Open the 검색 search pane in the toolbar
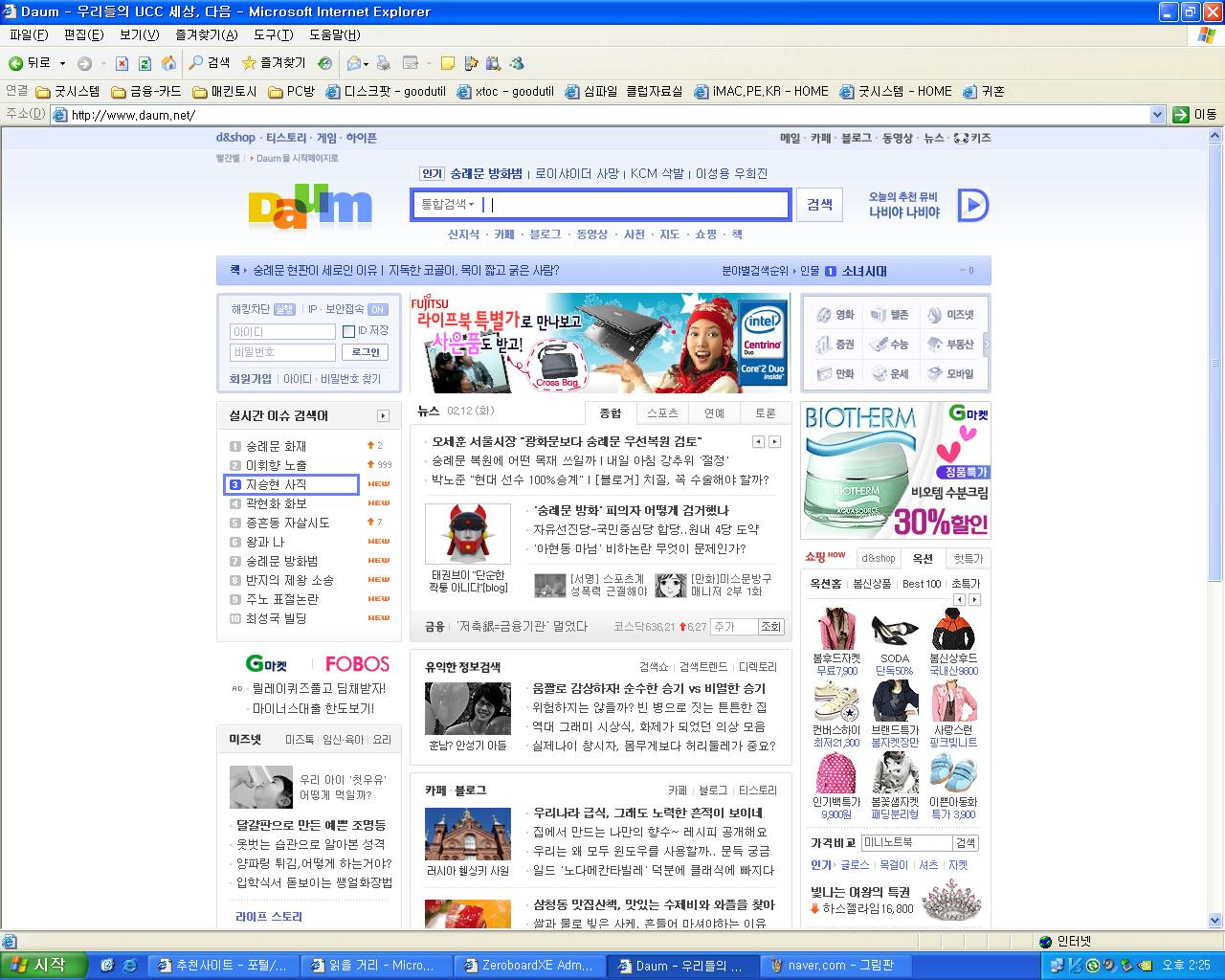 pyautogui.click(x=209, y=63)
